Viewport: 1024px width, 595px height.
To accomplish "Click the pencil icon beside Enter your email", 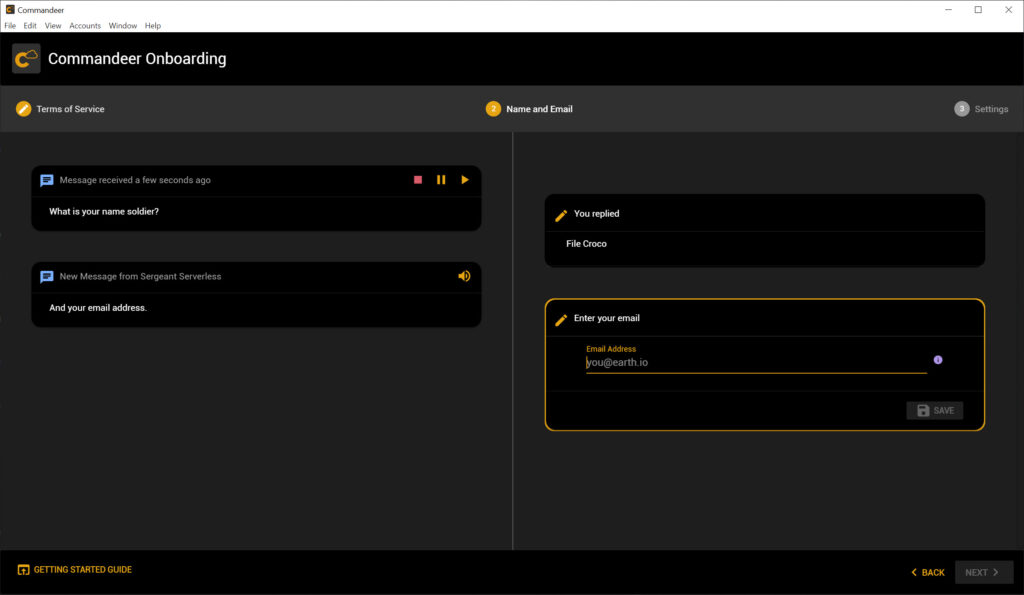I will click(561, 319).
